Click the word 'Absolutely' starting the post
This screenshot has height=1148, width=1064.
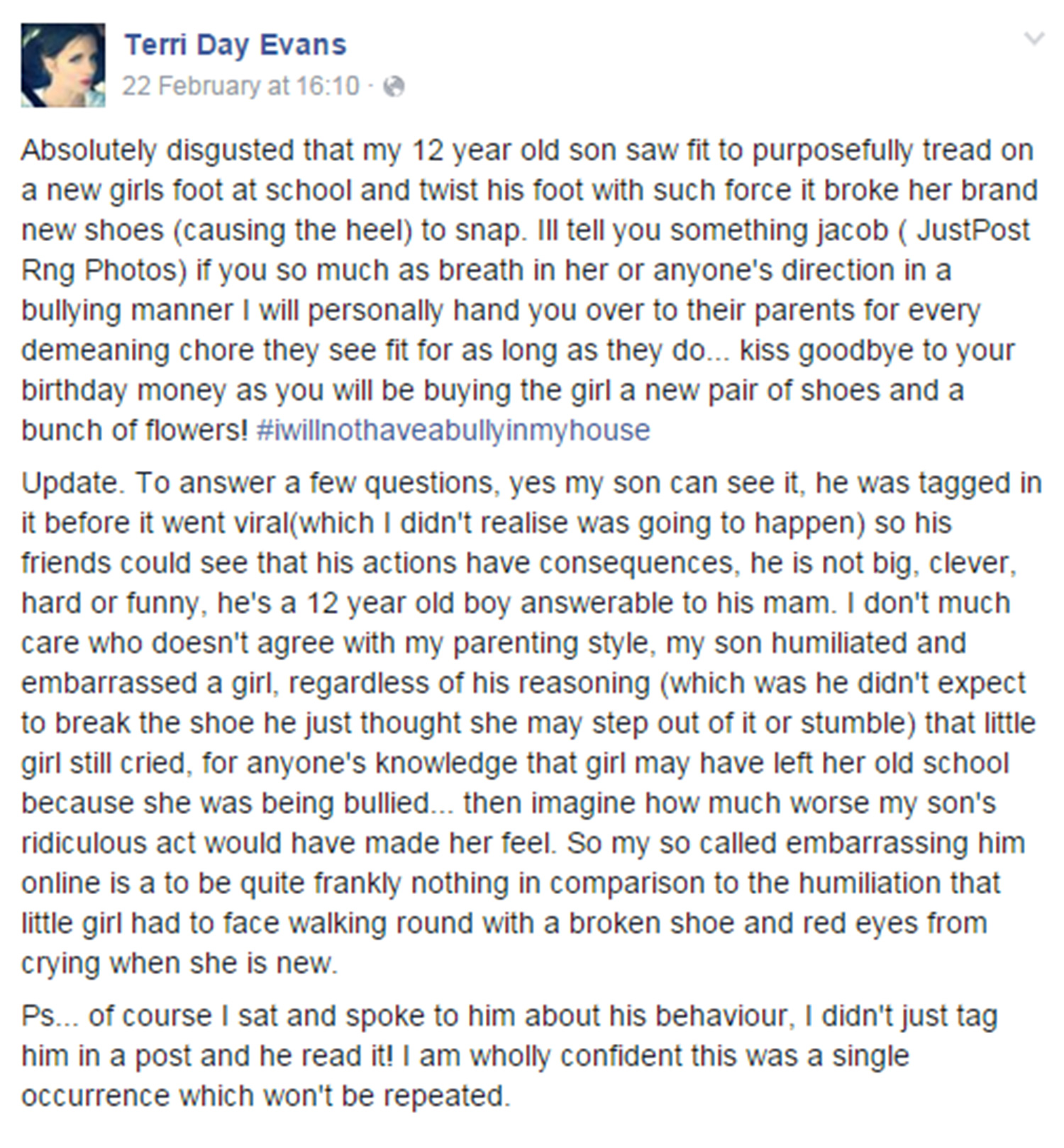click(89, 150)
